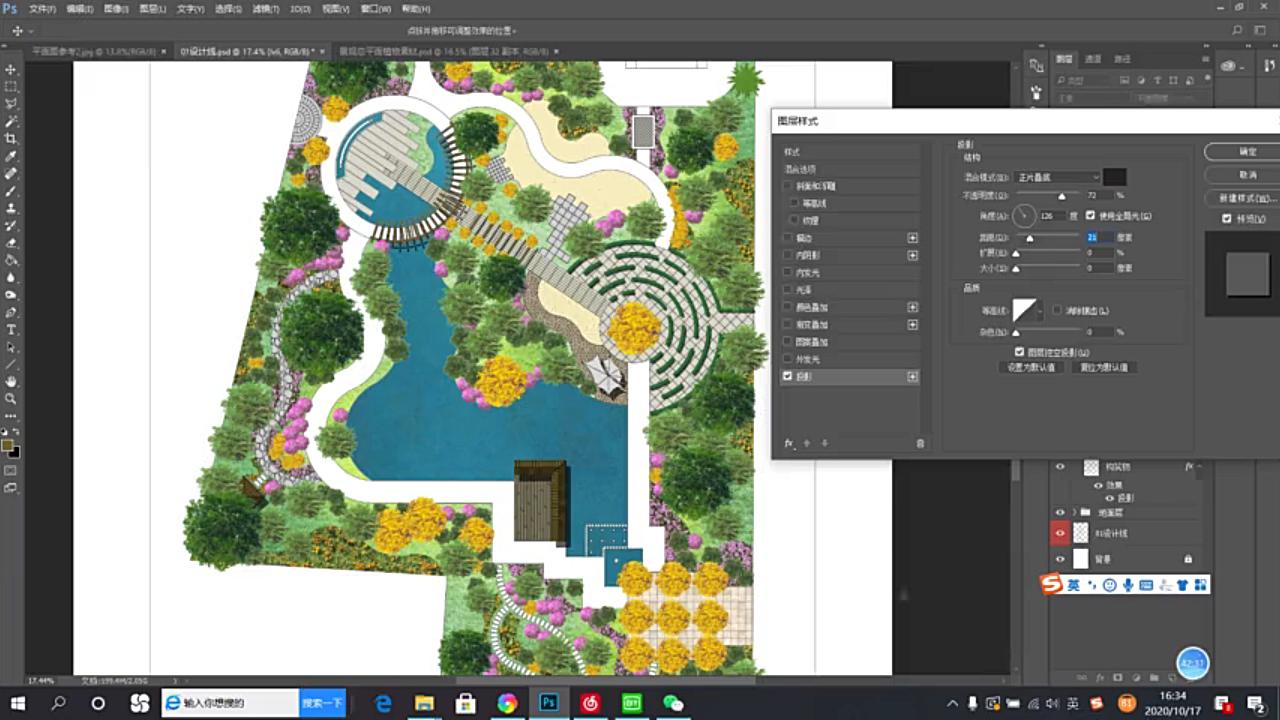Select the Crop tool
1280x720 pixels.
pyautogui.click(x=11, y=138)
